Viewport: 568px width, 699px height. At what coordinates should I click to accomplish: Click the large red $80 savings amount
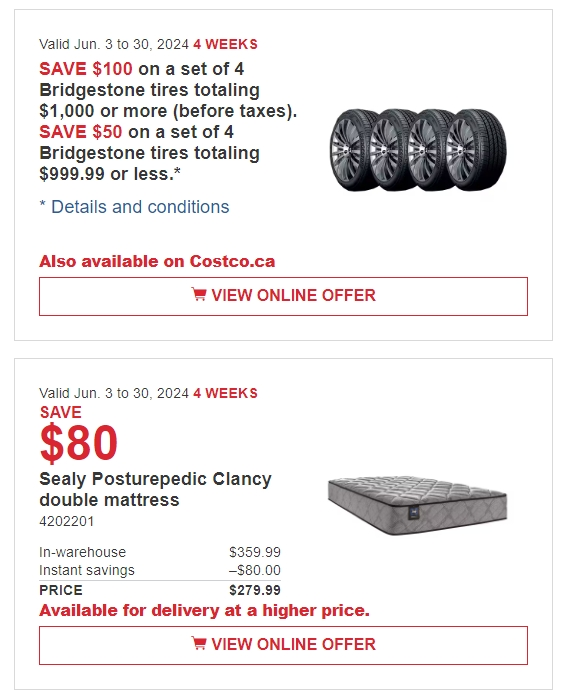coord(78,443)
